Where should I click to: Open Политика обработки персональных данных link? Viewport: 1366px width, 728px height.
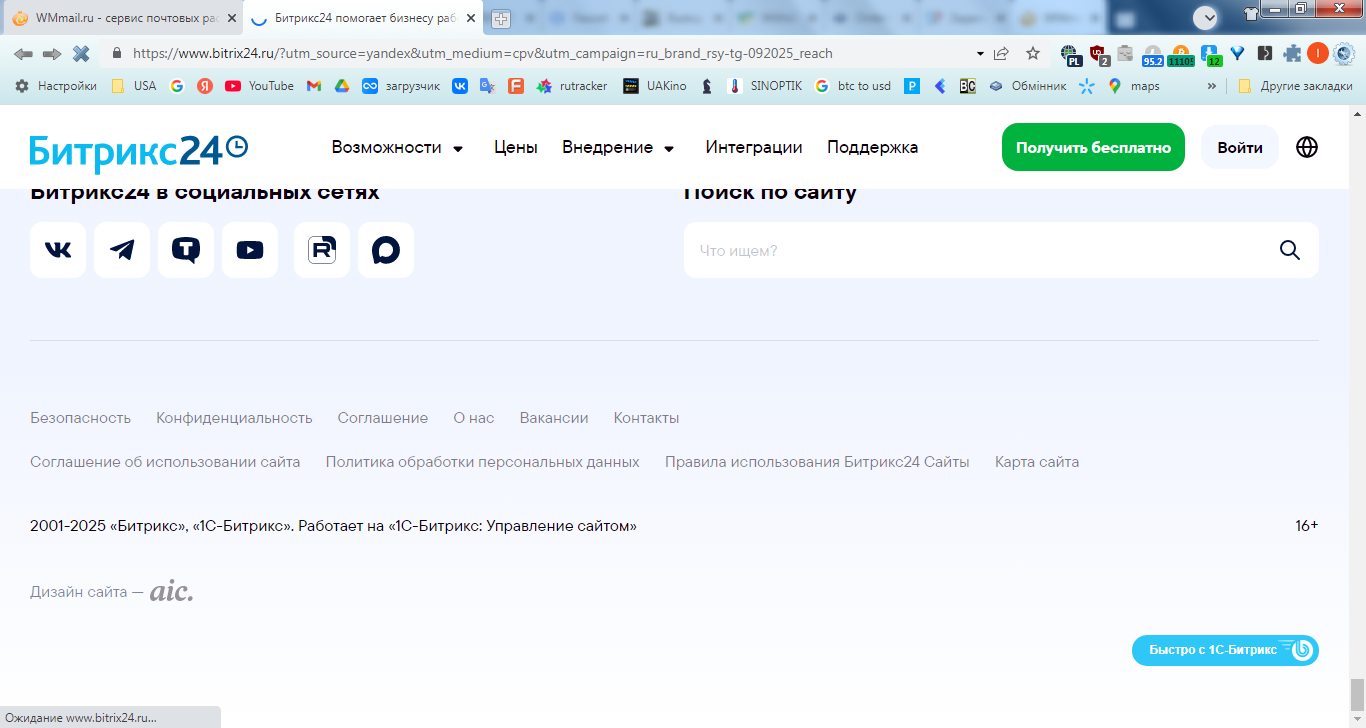[x=483, y=462]
